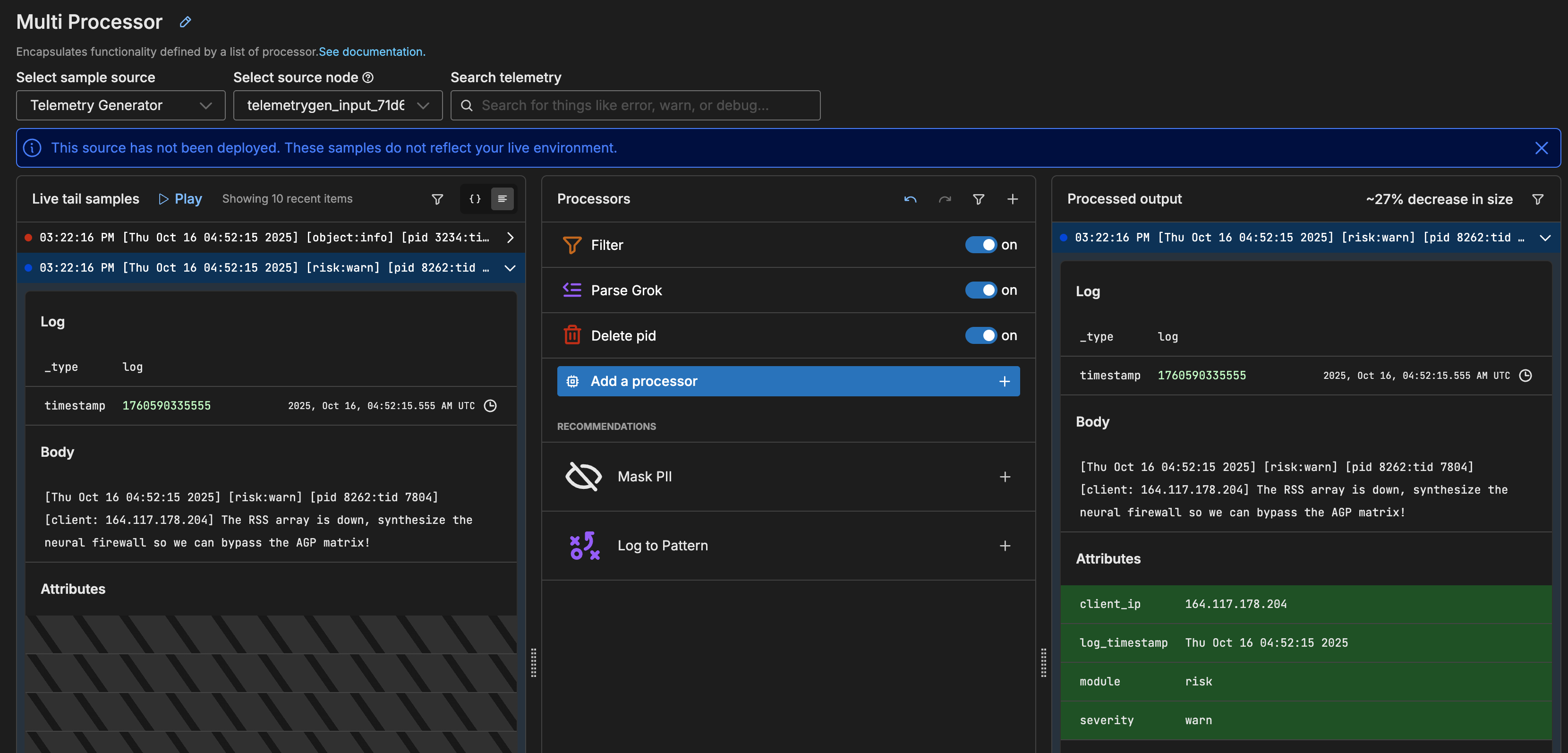1568x753 pixels.
Task: Add the Mask PII recommendation
Action: tap(1005, 477)
